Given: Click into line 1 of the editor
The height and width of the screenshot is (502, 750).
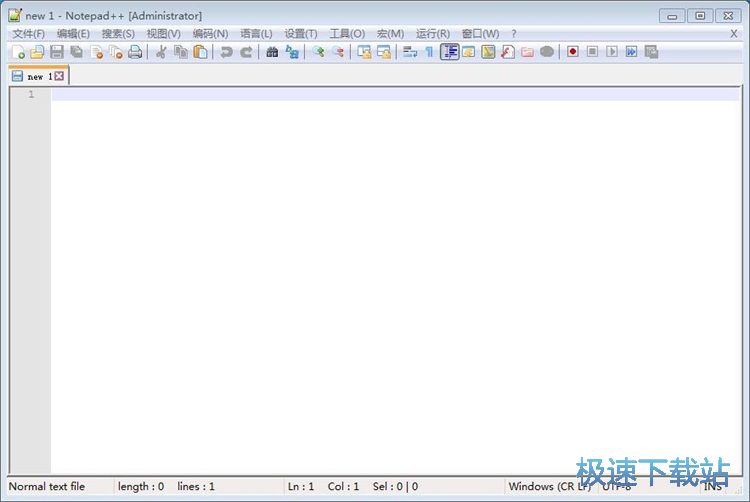Looking at the screenshot, I should (395, 94).
